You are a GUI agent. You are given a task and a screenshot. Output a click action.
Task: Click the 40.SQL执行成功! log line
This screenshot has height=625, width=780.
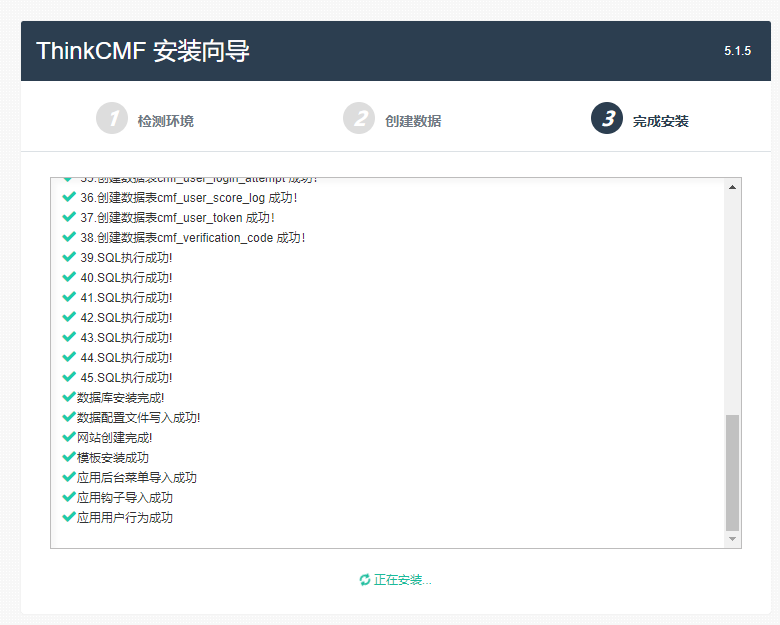[x=126, y=278]
